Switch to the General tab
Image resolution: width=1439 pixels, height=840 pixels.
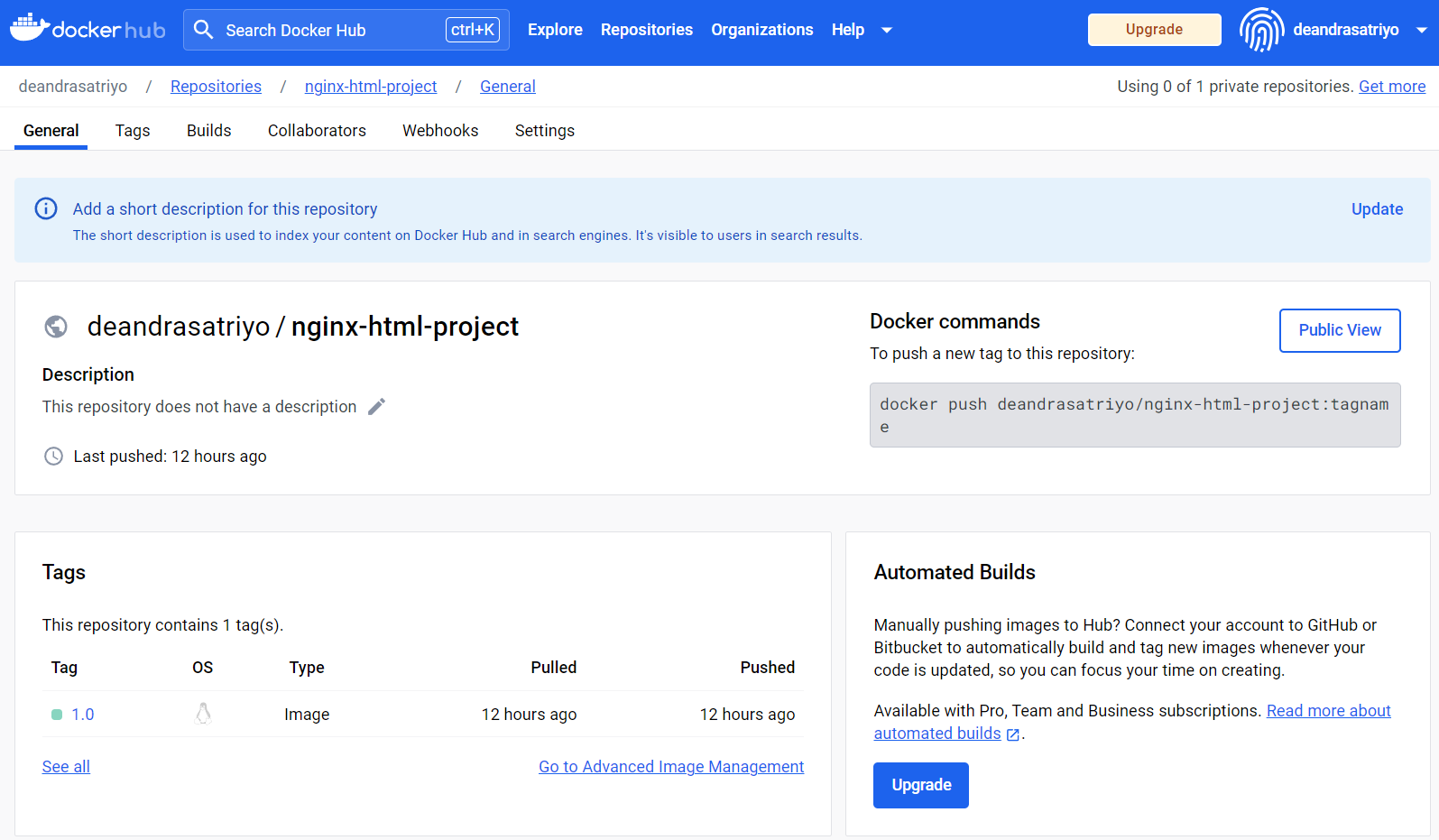pyautogui.click(x=51, y=131)
